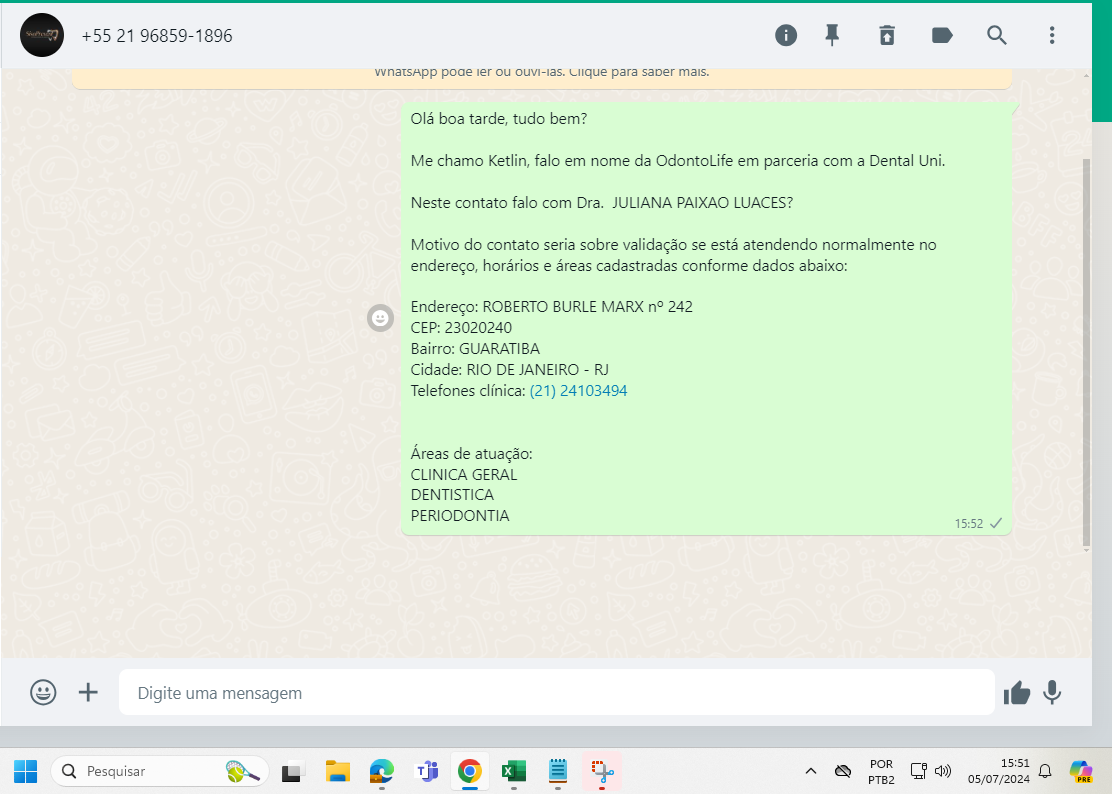Open the phone link (21) 24103494
The height and width of the screenshot is (794, 1112).
pos(578,391)
